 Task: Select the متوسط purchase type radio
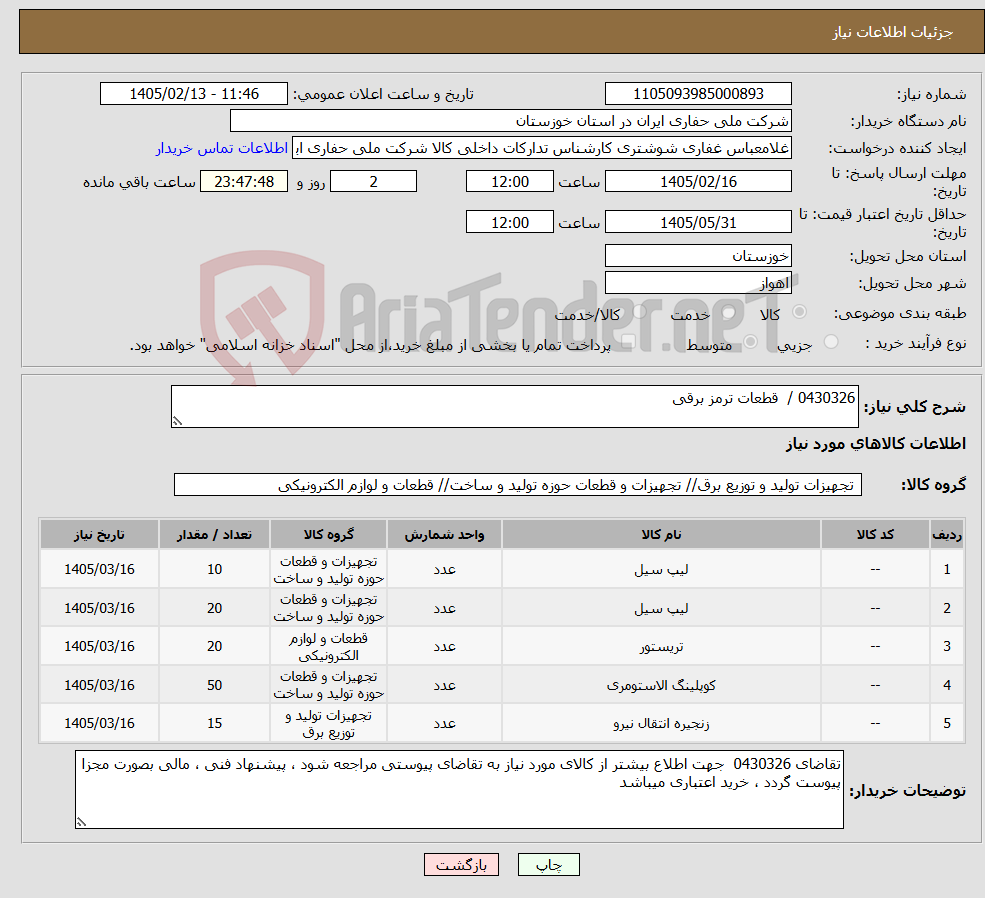[x=751, y=342]
